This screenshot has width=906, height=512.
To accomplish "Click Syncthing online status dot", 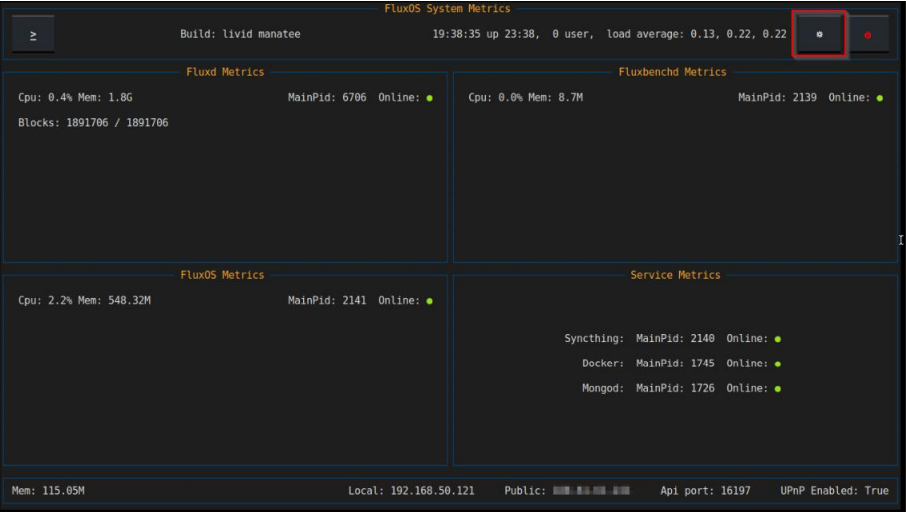I will (777, 339).
